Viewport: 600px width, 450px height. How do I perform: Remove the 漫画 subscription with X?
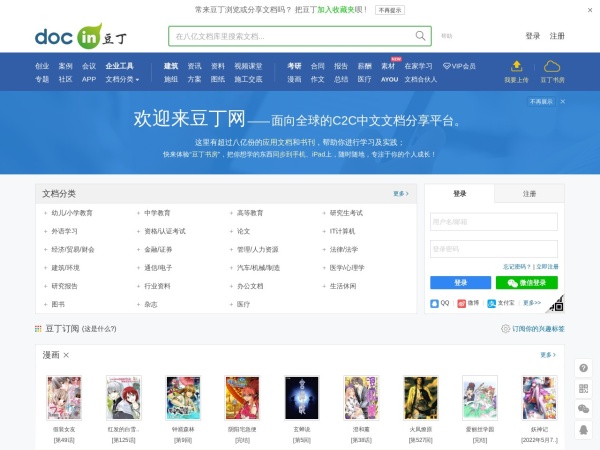tap(66, 355)
